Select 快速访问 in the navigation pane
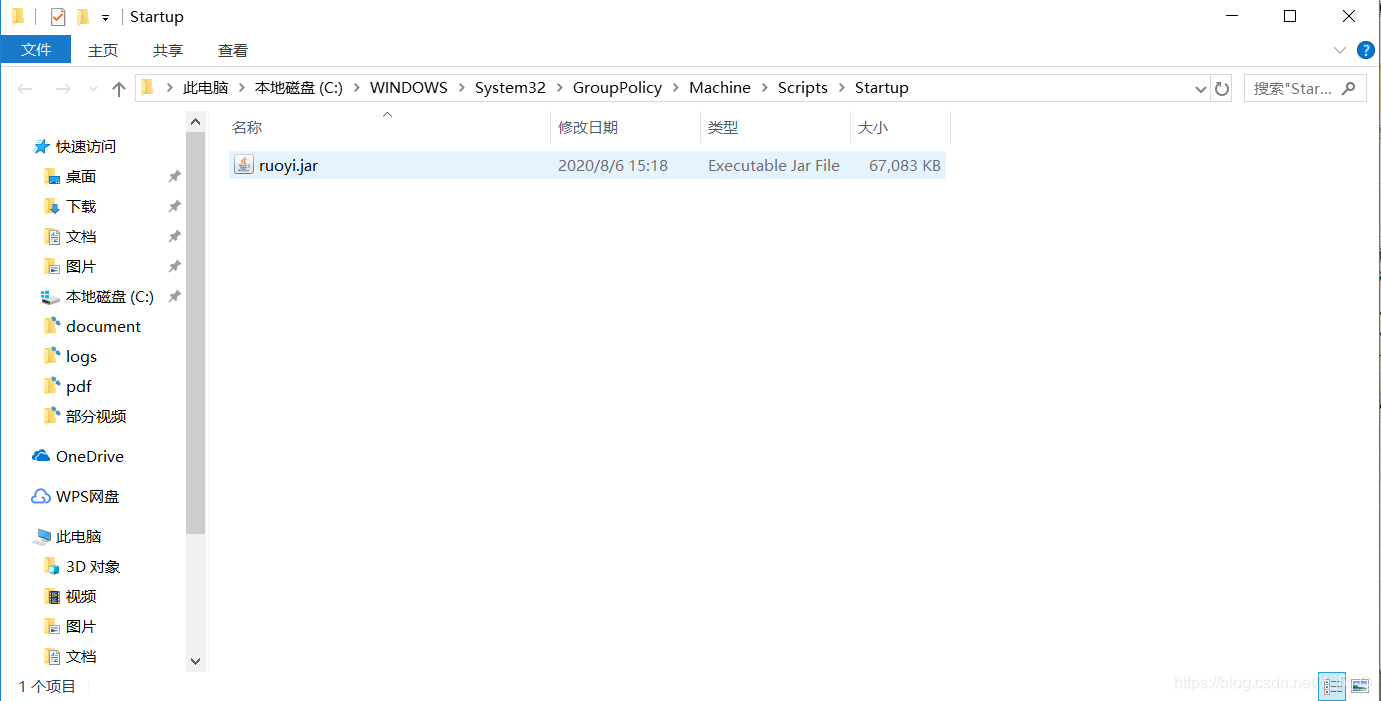This screenshot has height=701, width=1381. (86, 146)
